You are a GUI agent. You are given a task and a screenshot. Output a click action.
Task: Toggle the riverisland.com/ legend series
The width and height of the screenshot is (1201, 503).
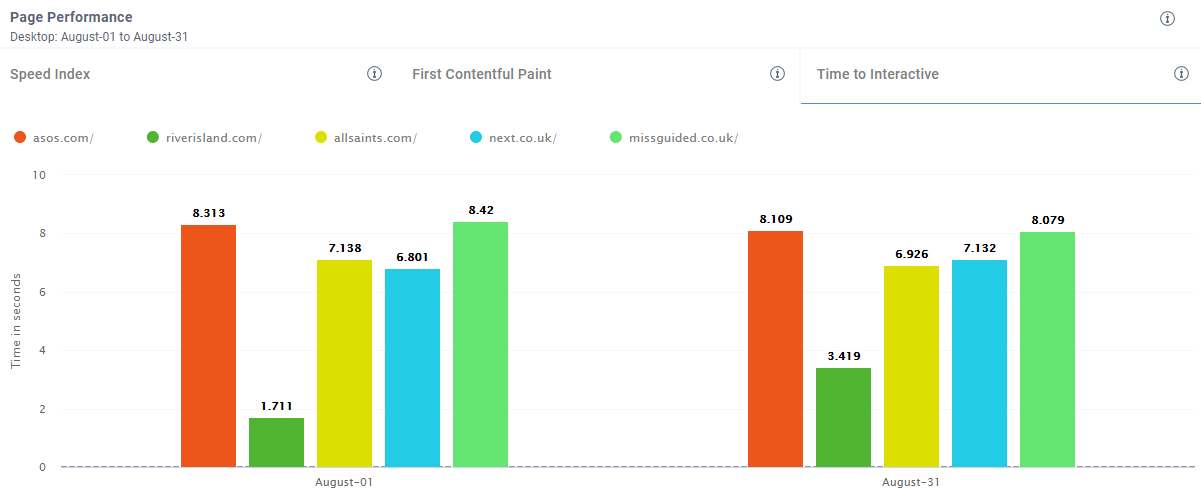(204, 138)
